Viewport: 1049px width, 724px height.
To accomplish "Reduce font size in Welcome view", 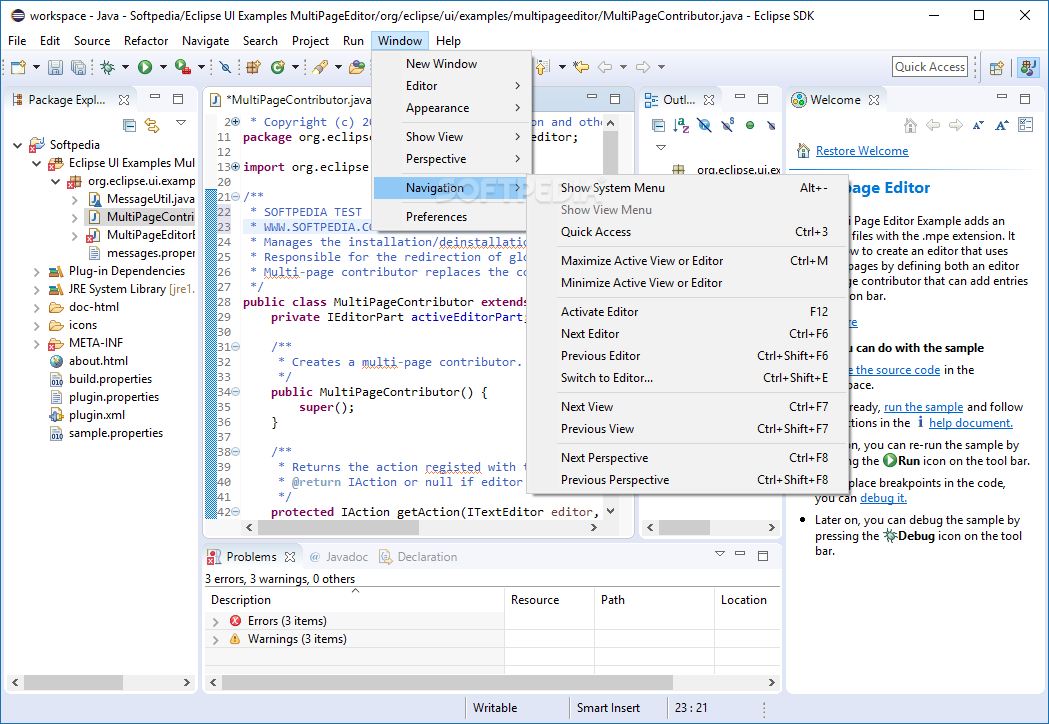I will [x=978, y=125].
